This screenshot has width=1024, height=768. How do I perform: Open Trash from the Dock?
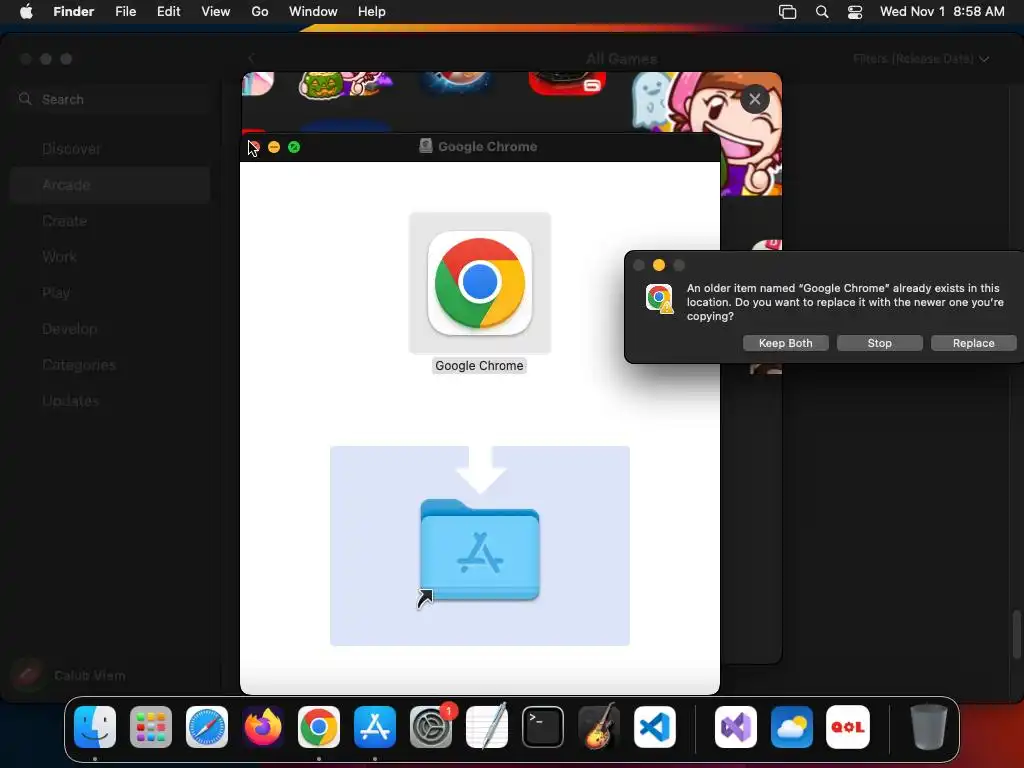928,727
